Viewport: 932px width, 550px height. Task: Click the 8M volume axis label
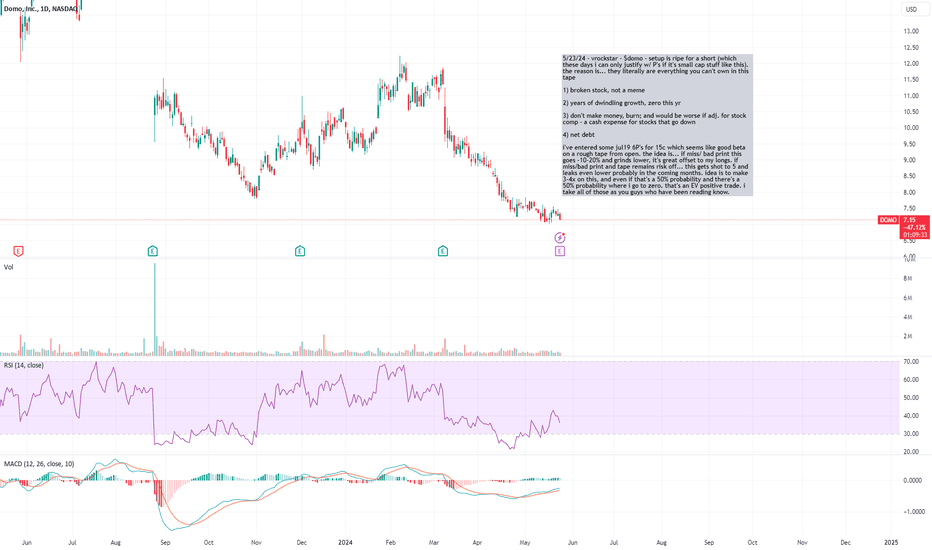pyautogui.click(x=908, y=279)
